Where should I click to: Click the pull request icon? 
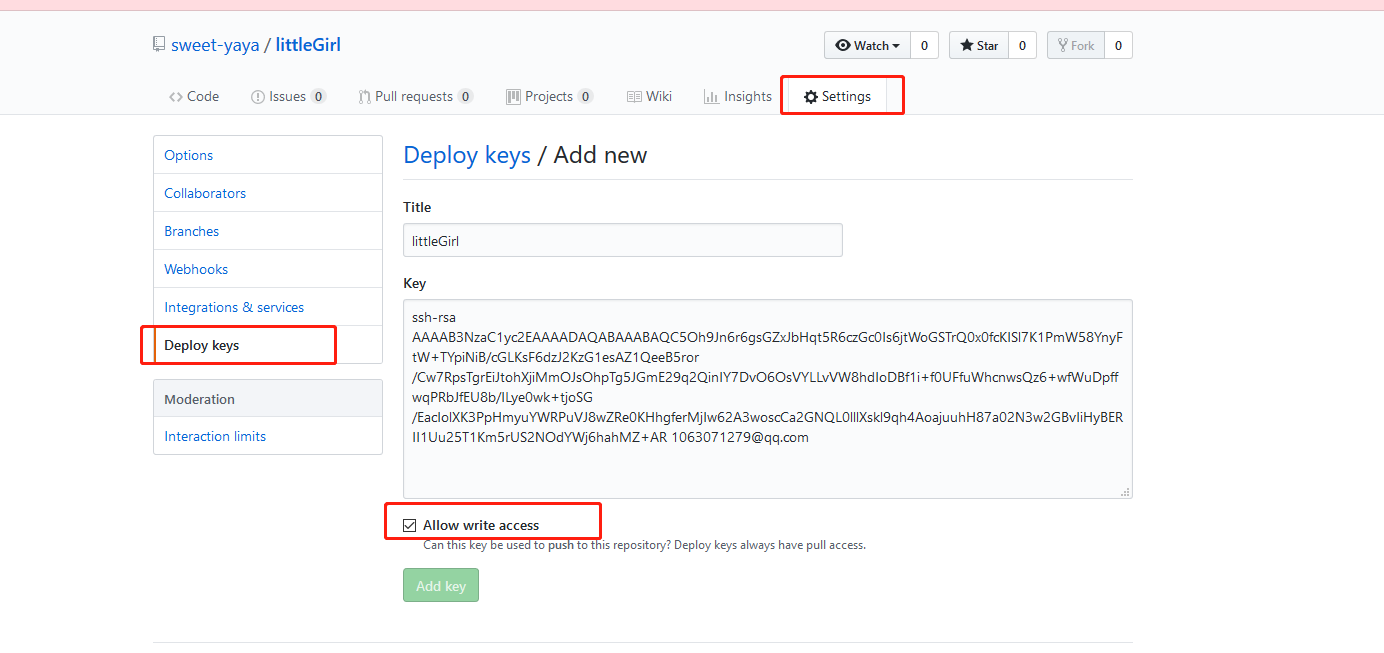tap(364, 97)
